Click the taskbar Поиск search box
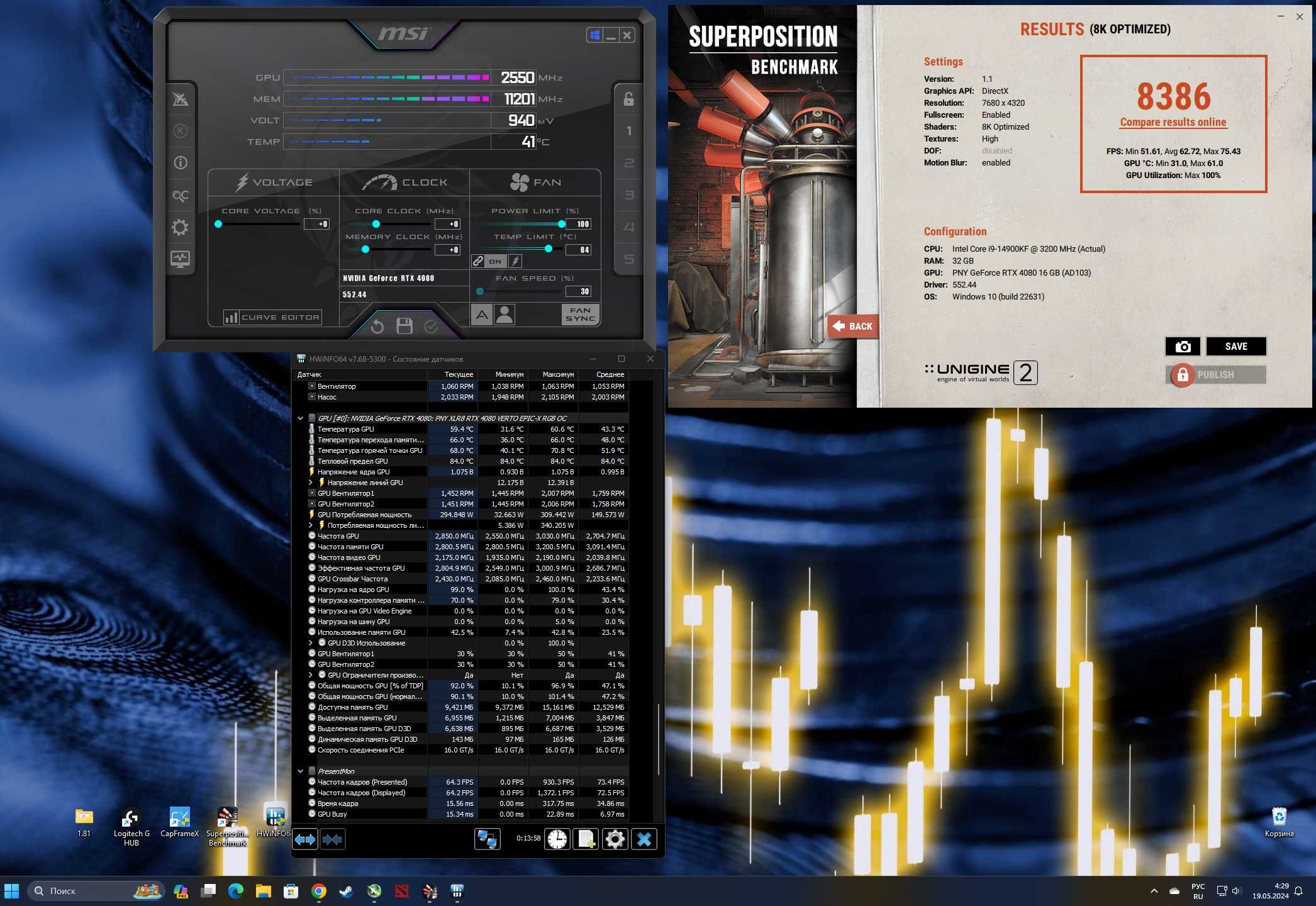 96,891
